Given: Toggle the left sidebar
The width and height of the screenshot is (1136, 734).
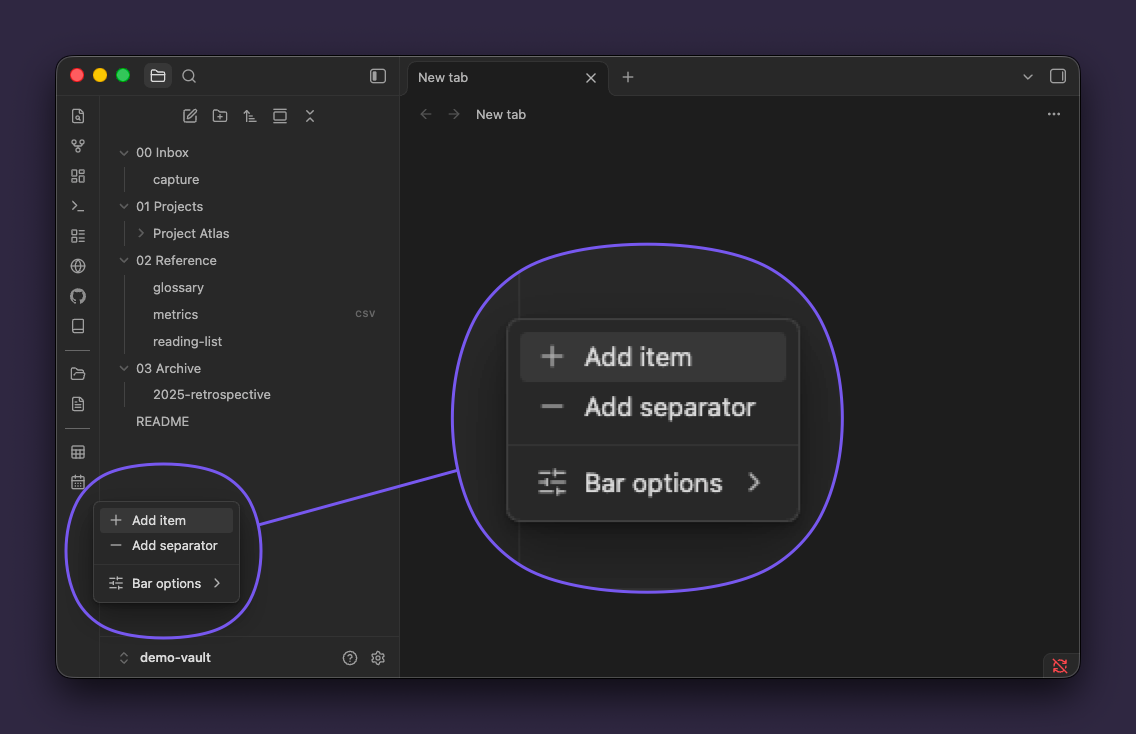Looking at the screenshot, I should (378, 76).
